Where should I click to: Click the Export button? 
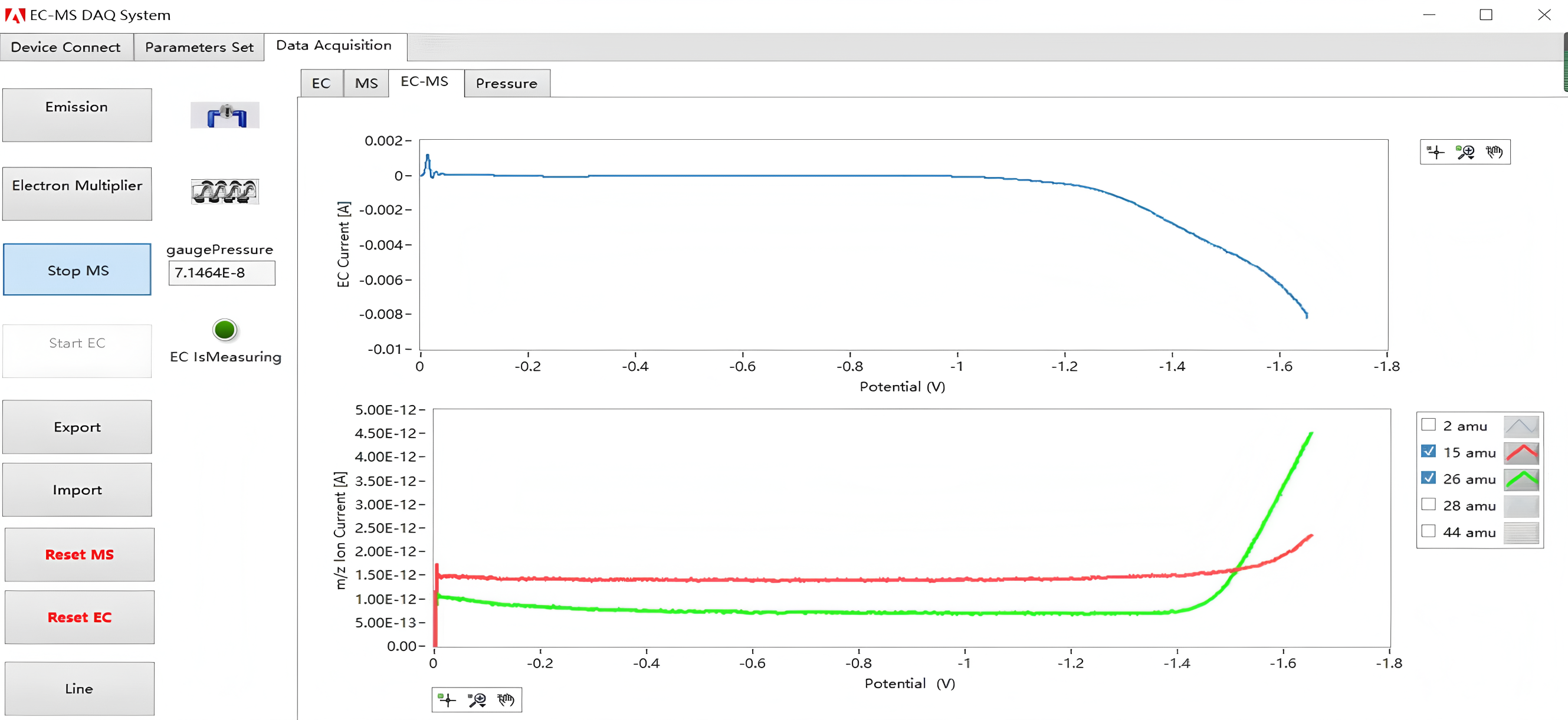point(77,428)
